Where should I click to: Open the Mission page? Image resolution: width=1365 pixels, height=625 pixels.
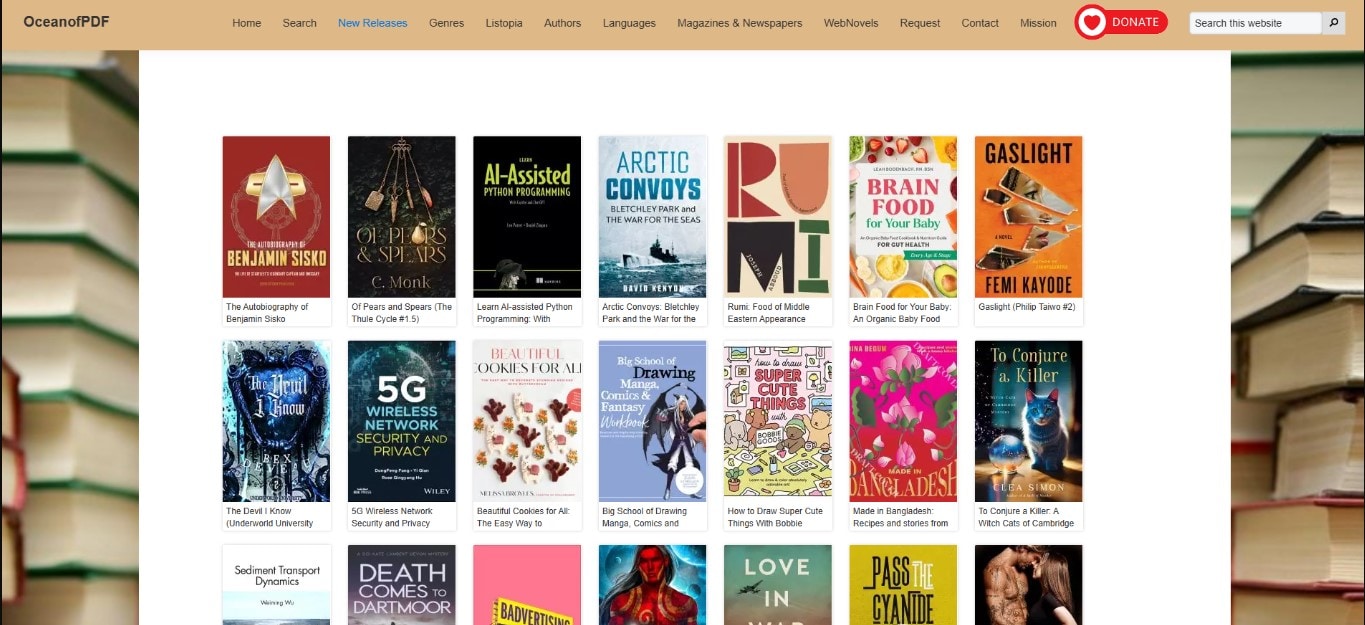pyautogui.click(x=1038, y=23)
